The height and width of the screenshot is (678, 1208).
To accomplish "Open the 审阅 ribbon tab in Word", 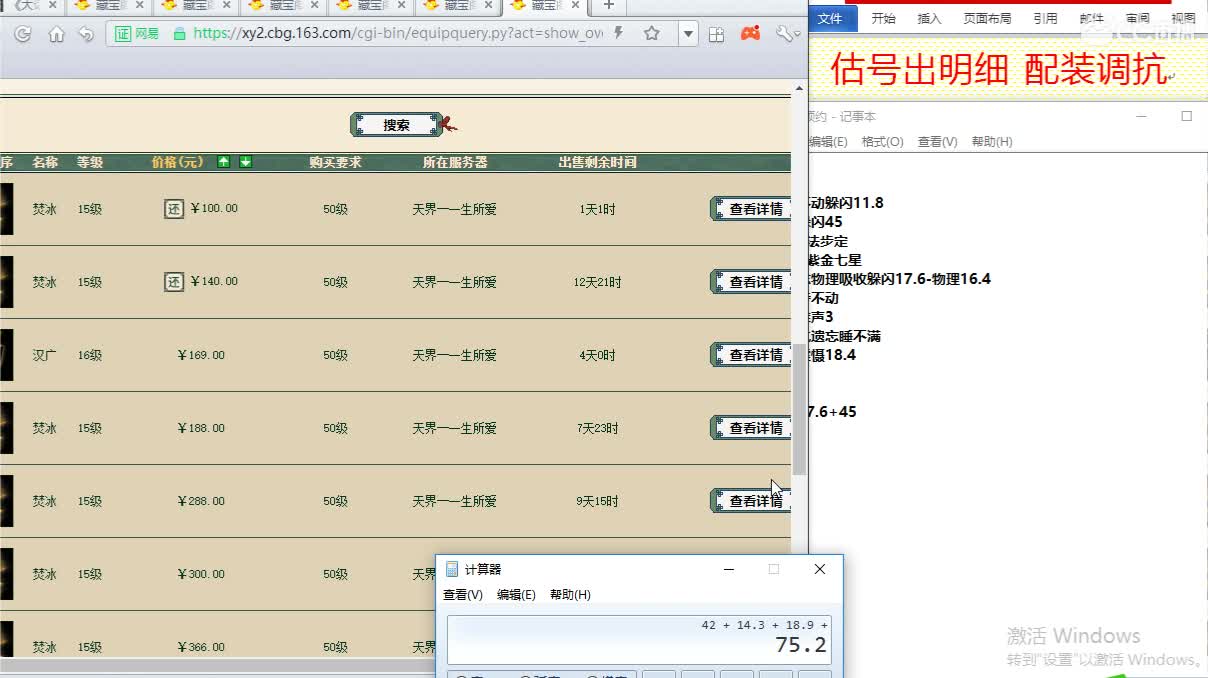I will coord(1137,18).
